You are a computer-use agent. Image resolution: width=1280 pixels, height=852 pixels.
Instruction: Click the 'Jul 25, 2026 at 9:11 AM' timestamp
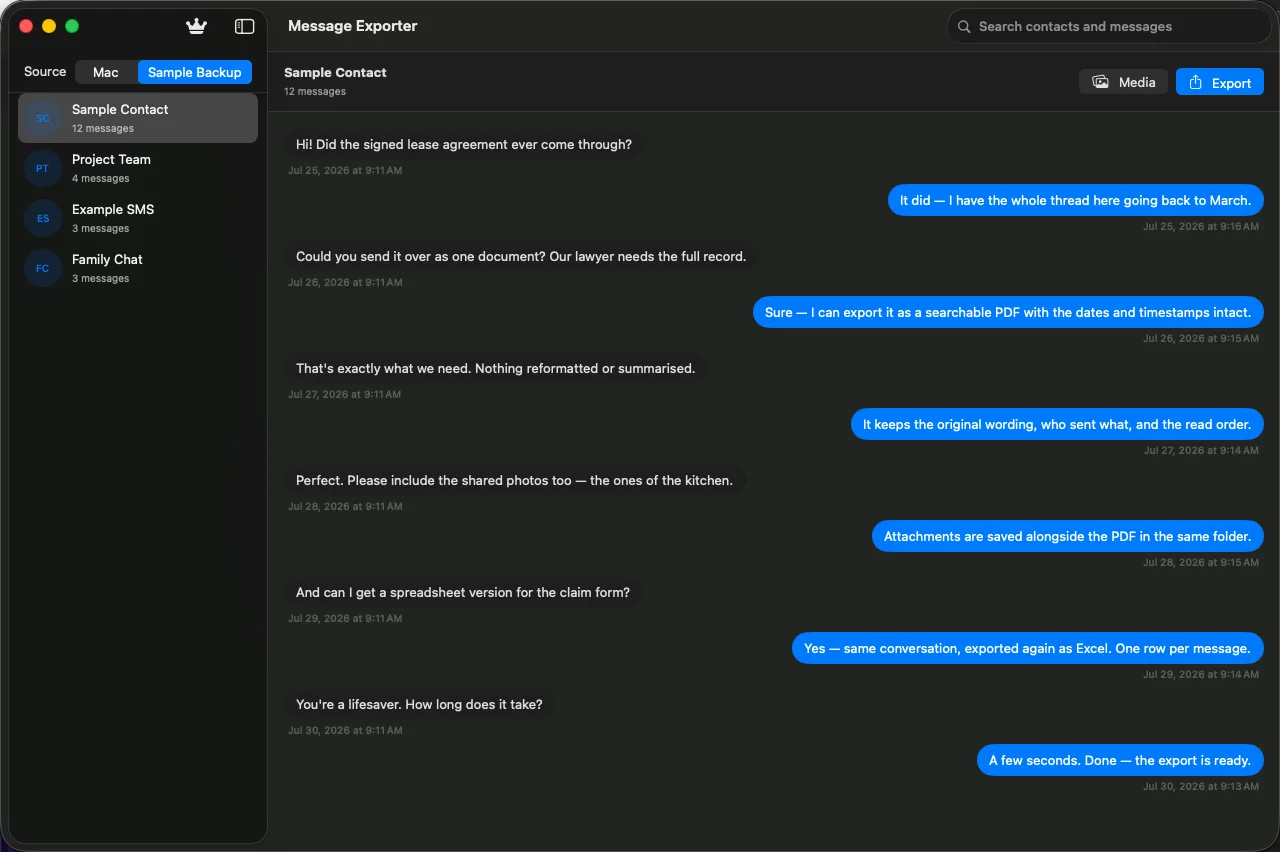click(345, 170)
